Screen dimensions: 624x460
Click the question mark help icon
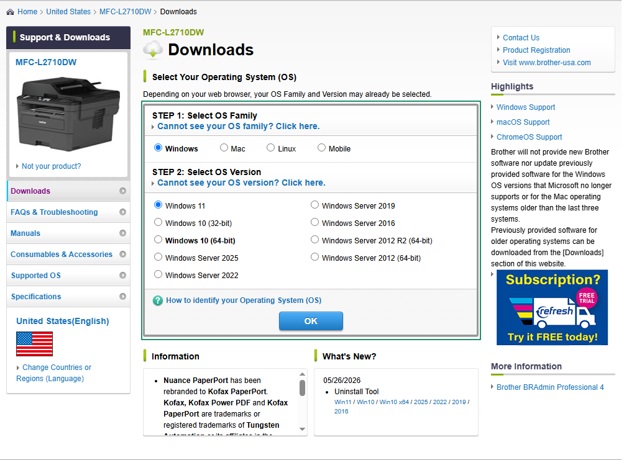(158, 300)
